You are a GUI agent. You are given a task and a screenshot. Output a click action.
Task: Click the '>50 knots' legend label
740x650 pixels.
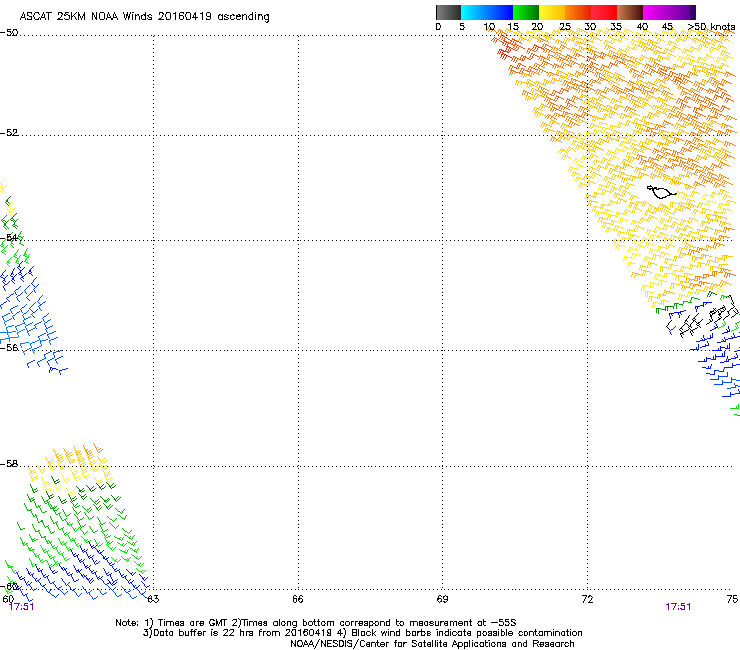pyautogui.click(x=712, y=27)
